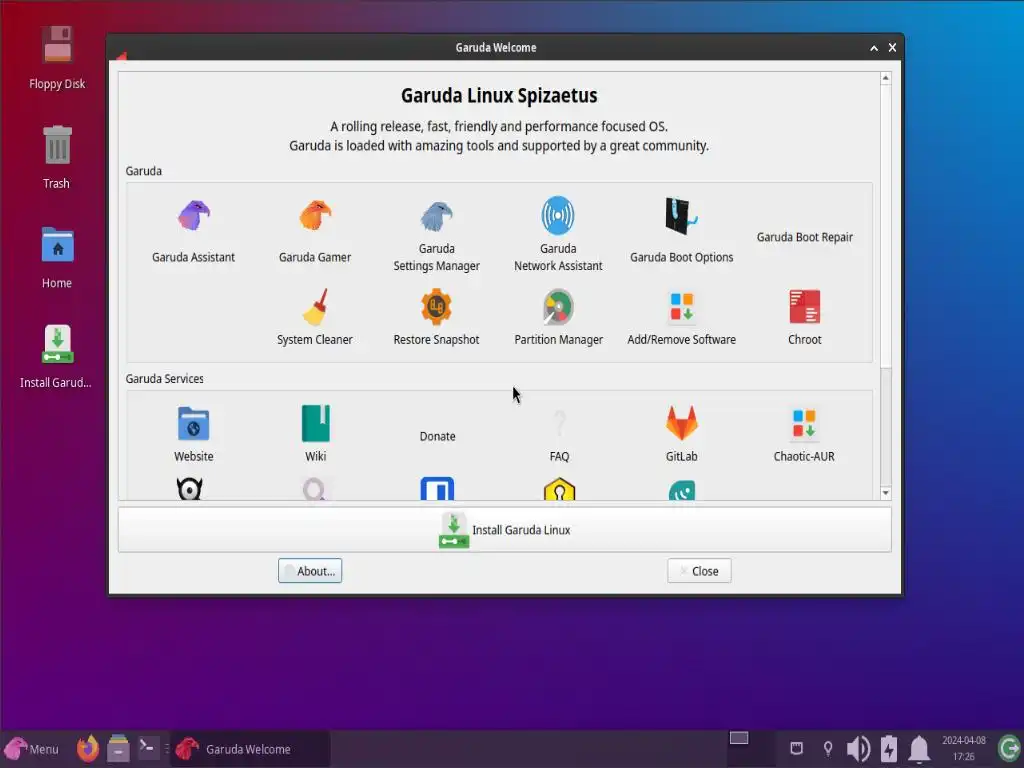Open terminal from the taskbar
This screenshot has width=1024, height=768.
pyautogui.click(x=148, y=747)
